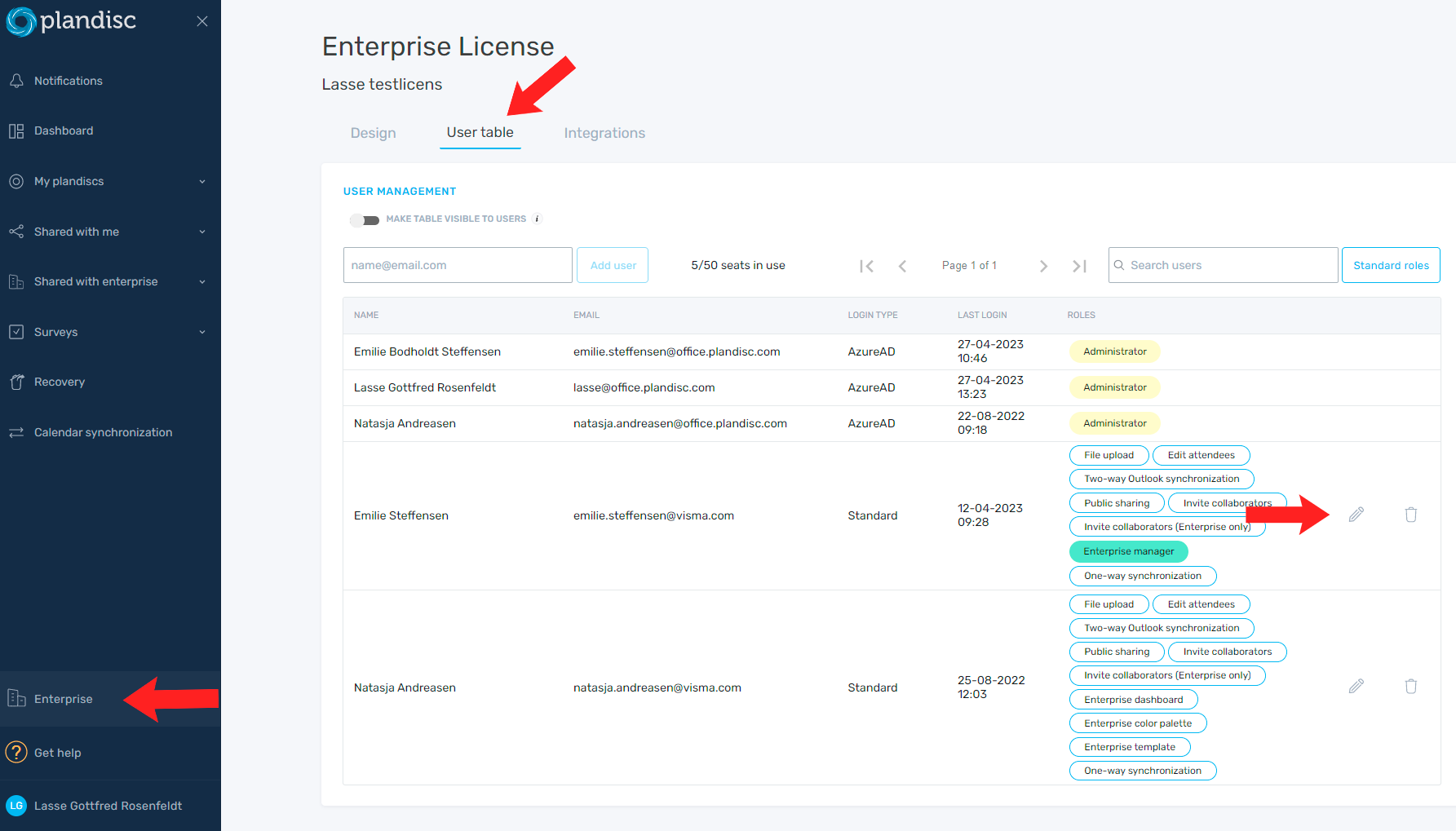Click the Enterprise building icon in sidebar
Image resolution: width=1456 pixels, height=831 pixels.
(x=16, y=698)
